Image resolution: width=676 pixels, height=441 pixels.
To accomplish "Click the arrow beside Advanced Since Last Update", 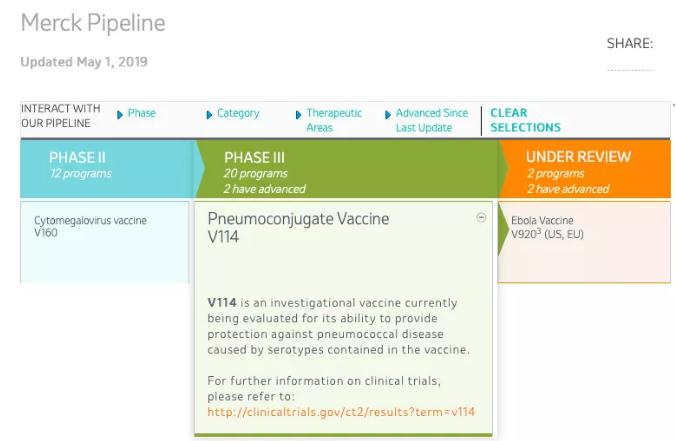I will click(388, 114).
